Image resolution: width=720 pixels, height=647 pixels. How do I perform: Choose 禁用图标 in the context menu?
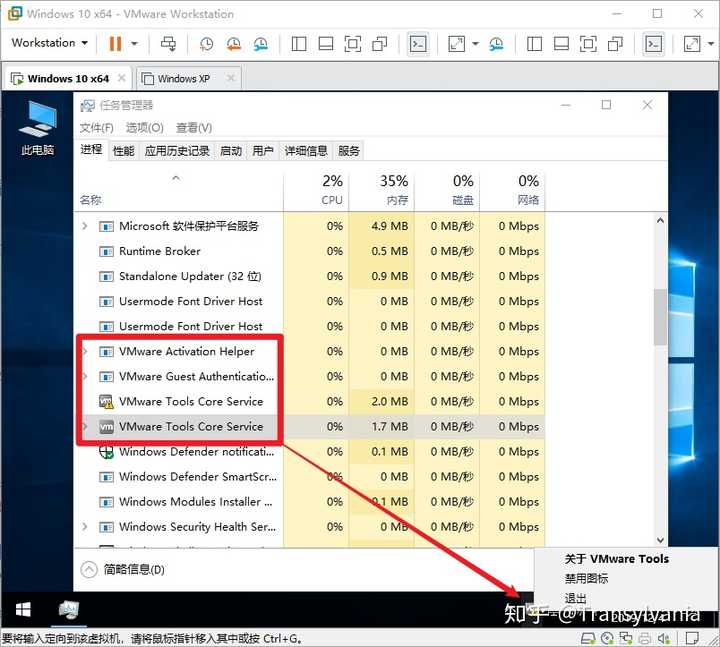click(586, 579)
